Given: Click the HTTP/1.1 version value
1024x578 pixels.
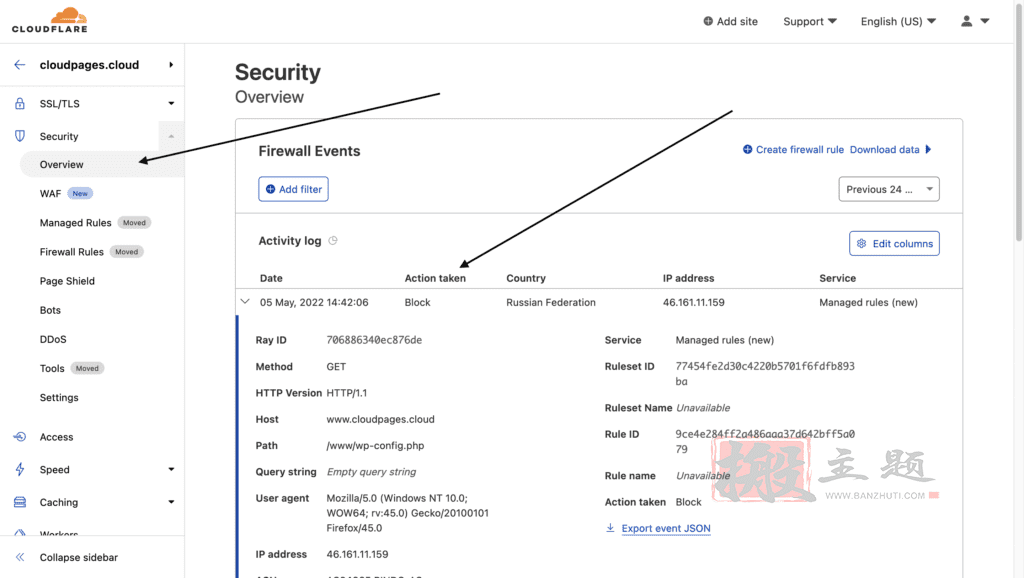Looking at the screenshot, I should tap(347, 393).
